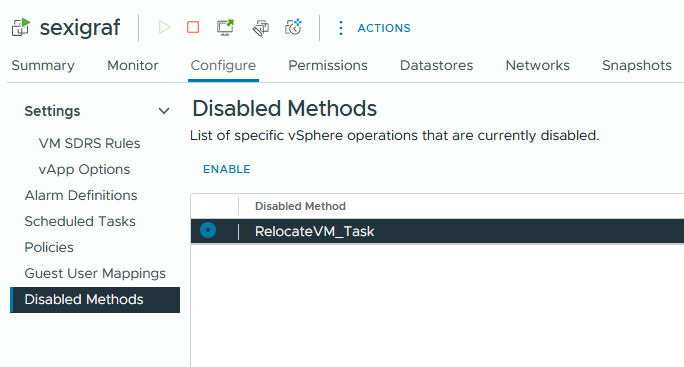Click the red Power Off square icon
Screen dimensions: 684x367
pos(193,27)
